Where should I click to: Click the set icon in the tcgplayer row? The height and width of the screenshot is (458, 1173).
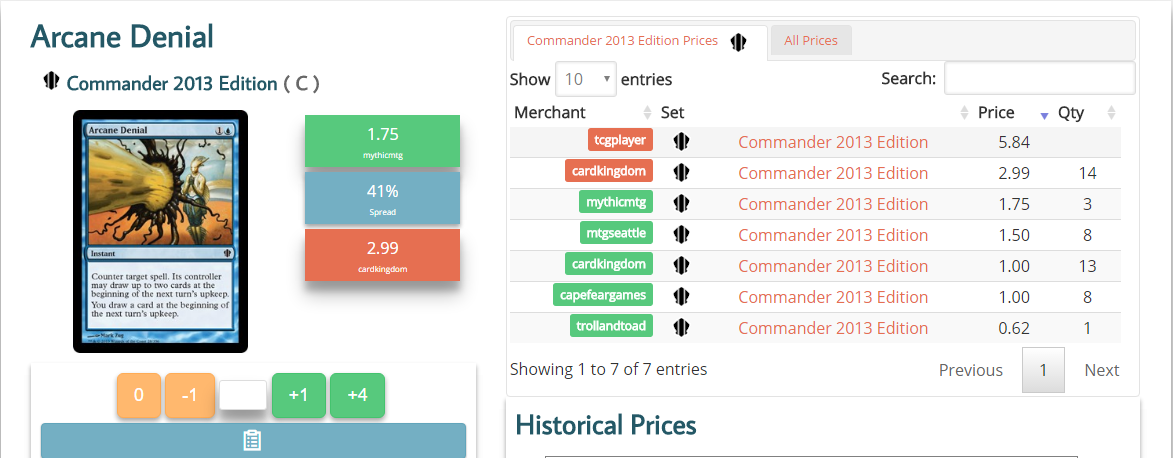click(x=682, y=141)
